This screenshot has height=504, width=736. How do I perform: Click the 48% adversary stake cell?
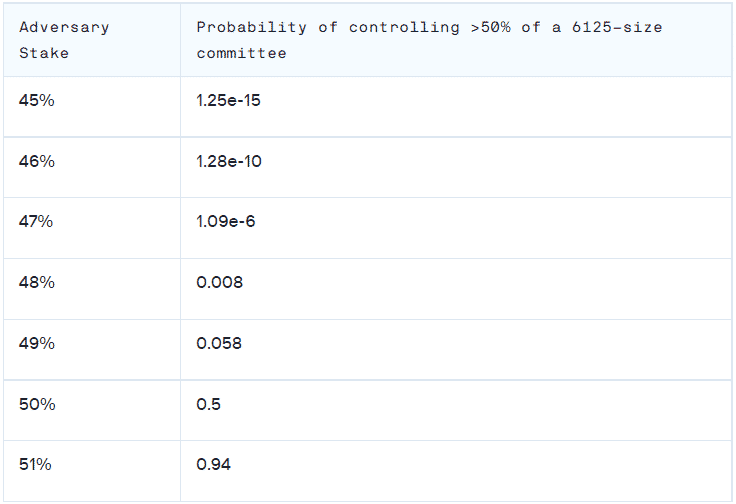point(92,289)
